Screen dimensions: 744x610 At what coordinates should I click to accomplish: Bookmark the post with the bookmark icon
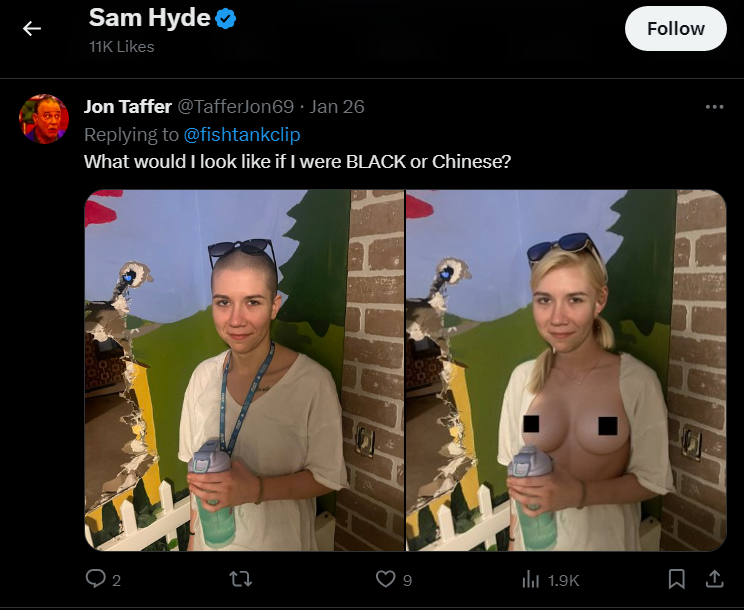click(676, 579)
